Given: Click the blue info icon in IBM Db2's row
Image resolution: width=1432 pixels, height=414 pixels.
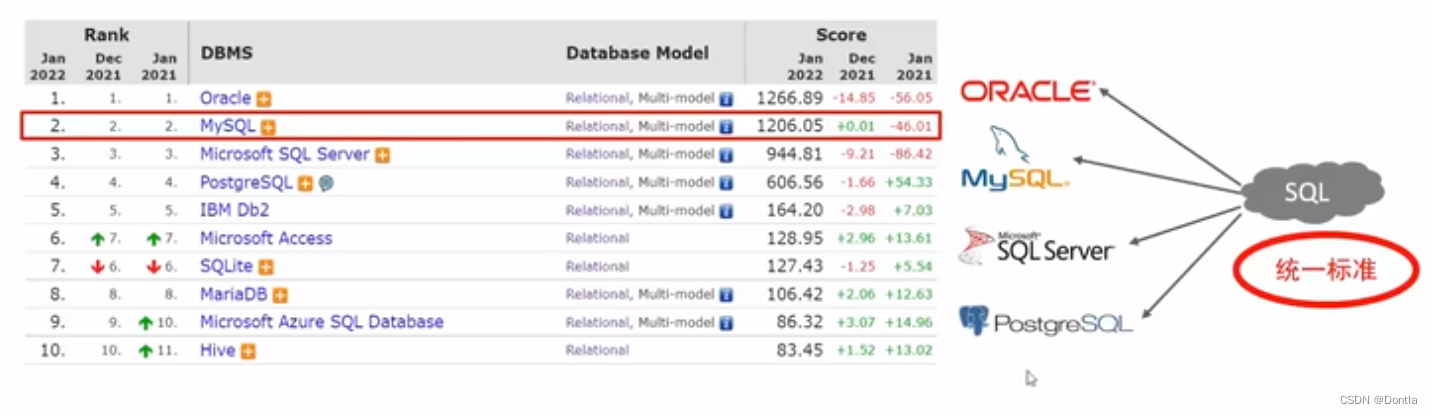Looking at the screenshot, I should click(x=726, y=211).
